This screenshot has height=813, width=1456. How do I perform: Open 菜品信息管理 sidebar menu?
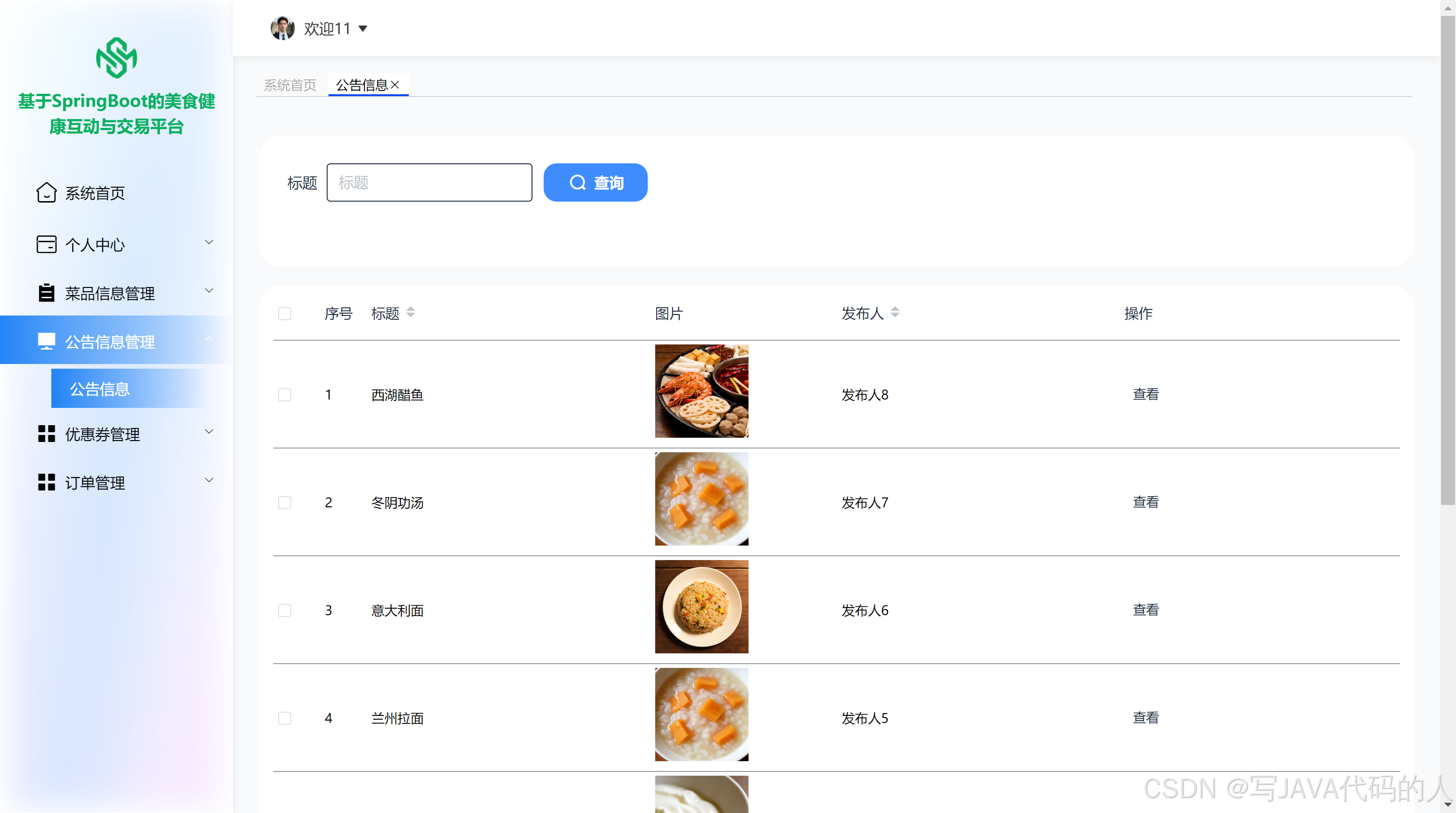tap(117, 294)
